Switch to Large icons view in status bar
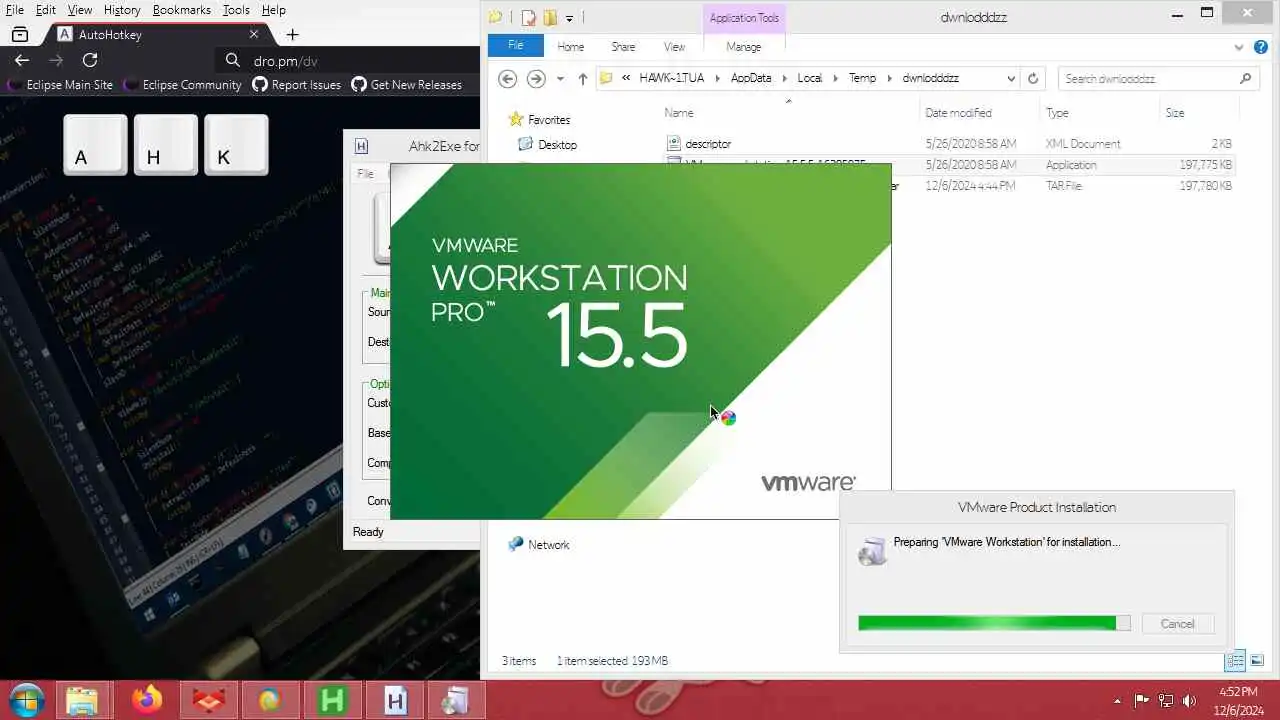Viewport: 1280px width, 720px height. 1257,660
